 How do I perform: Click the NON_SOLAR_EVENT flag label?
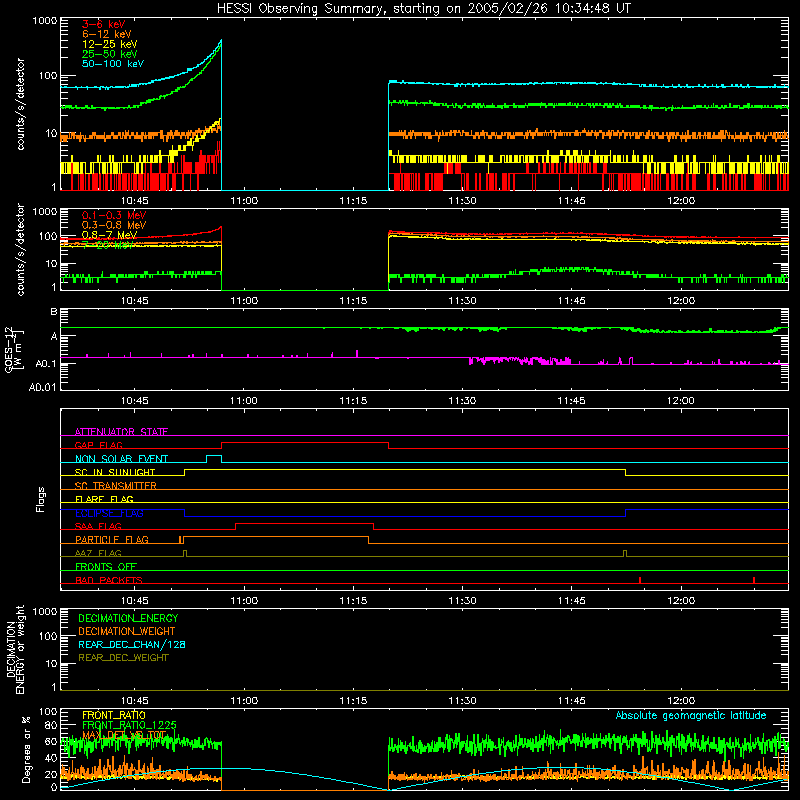(121, 459)
